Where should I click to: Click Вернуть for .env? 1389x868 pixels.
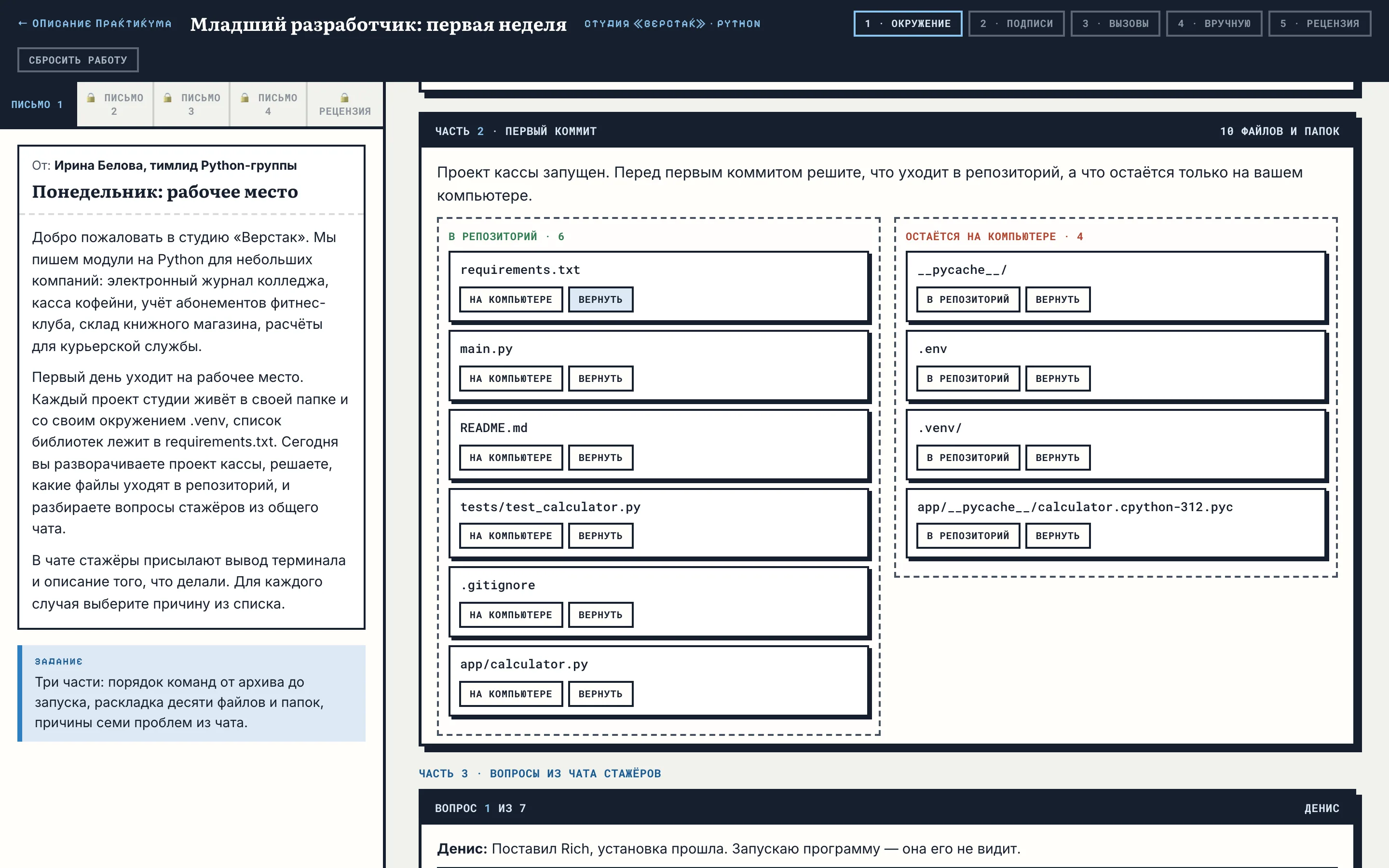pyautogui.click(x=1057, y=379)
